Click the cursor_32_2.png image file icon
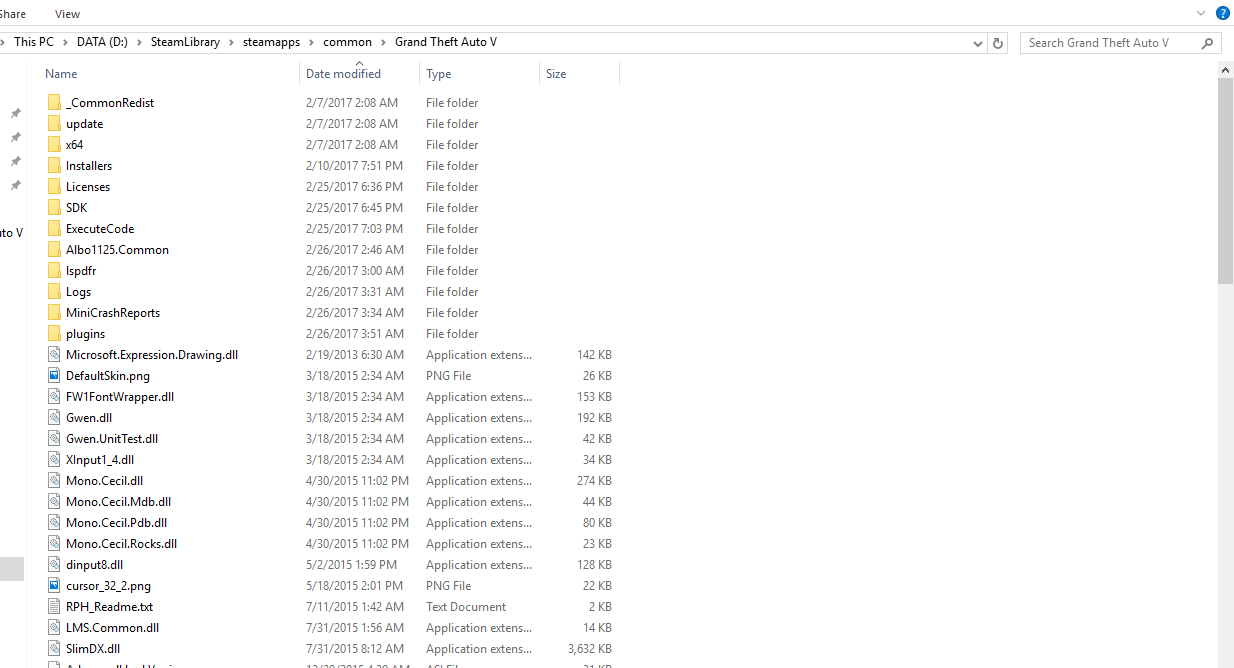This screenshot has height=668, width=1234. pos(54,585)
